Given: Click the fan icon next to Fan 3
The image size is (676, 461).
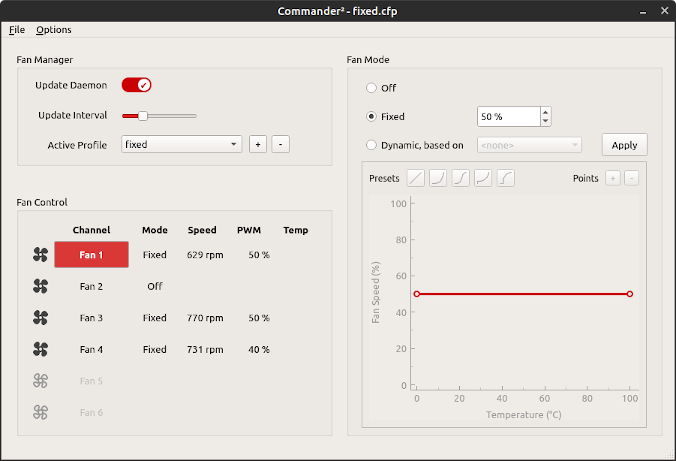Looking at the screenshot, I should (x=41, y=317).
